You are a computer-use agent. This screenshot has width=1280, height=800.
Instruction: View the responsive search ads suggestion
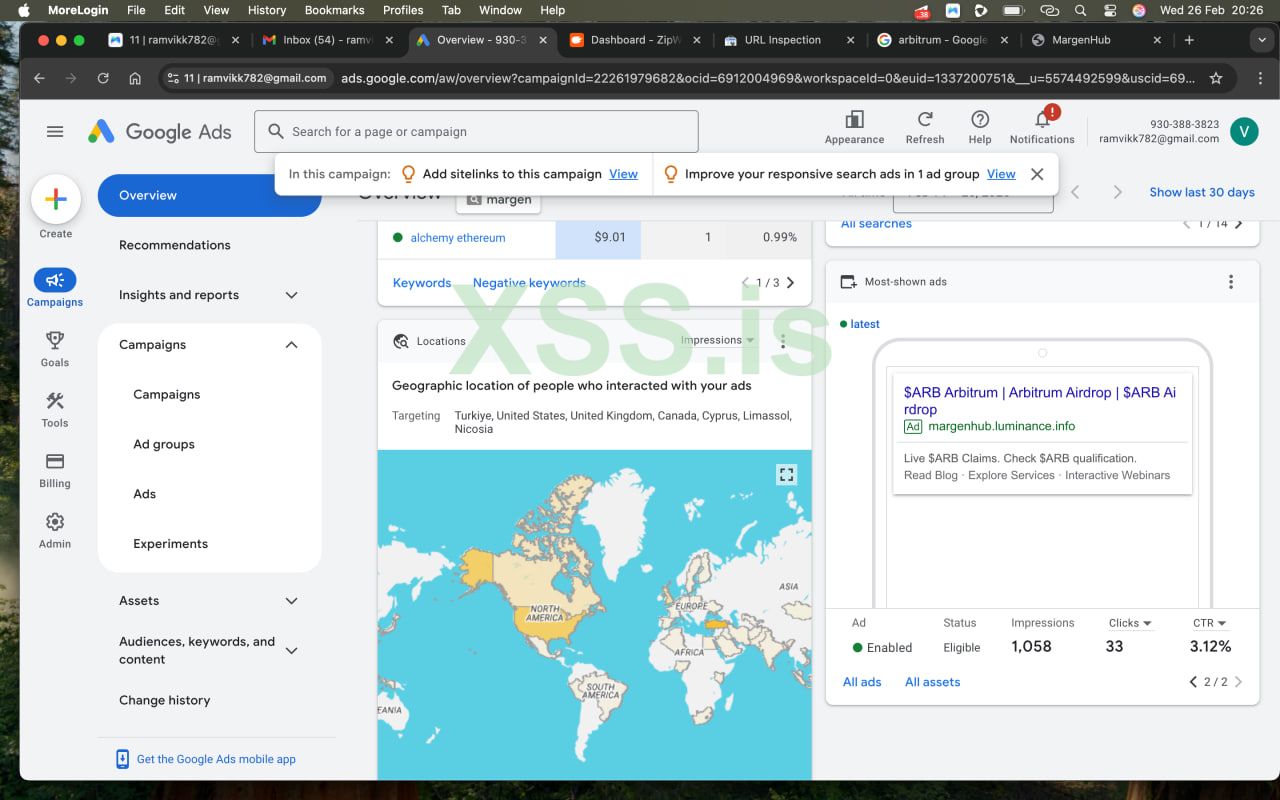tap(1001, 174)
